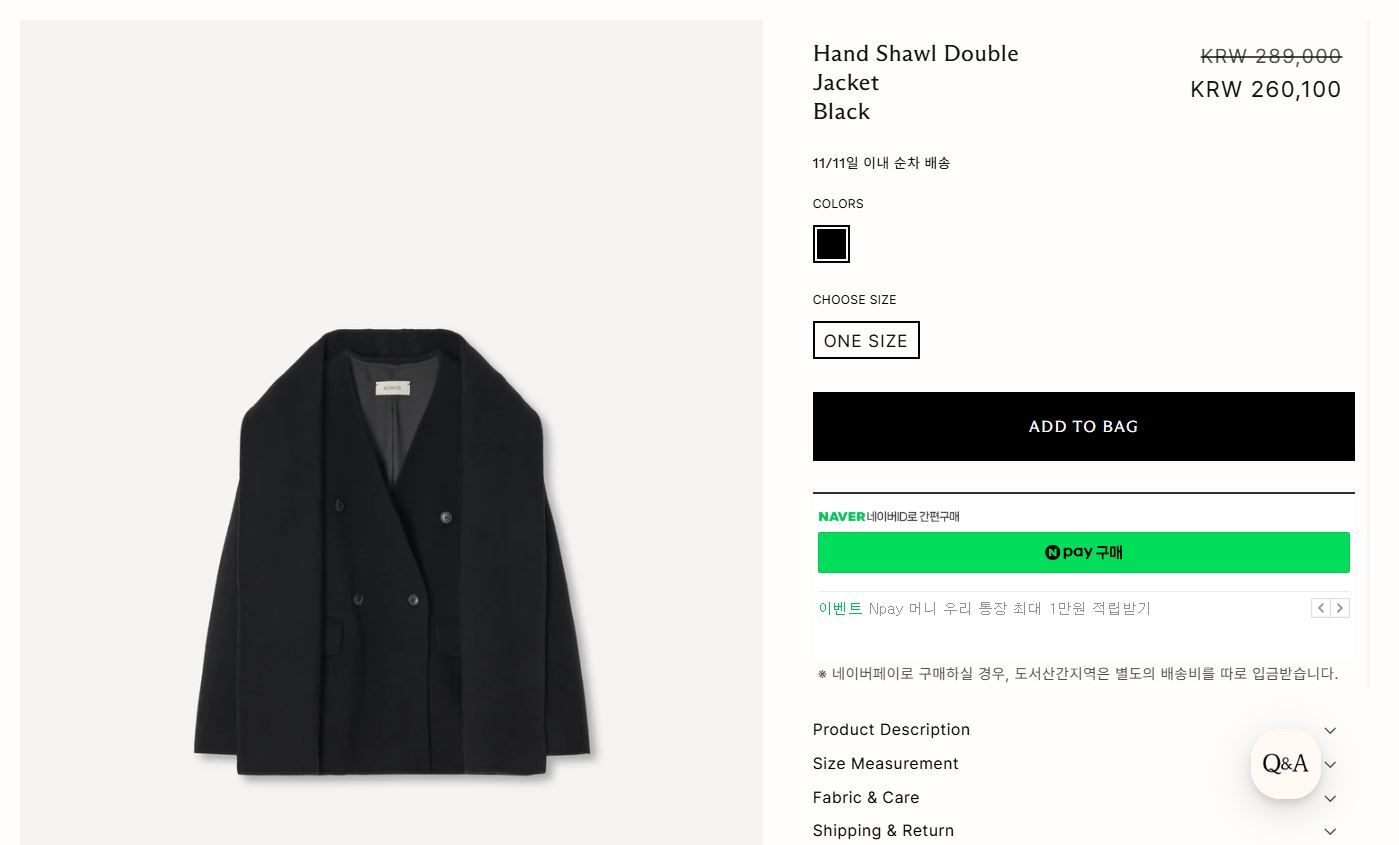Select the black color swatch
The height and width of the screenshot is (845, 1399).
click(x=831, y=244)
